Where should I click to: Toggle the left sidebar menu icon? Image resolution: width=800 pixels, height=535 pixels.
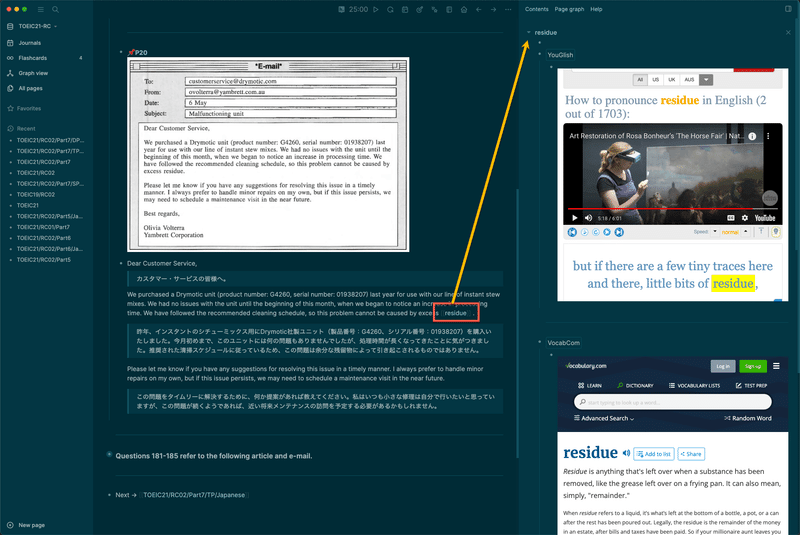click(41, 9)
